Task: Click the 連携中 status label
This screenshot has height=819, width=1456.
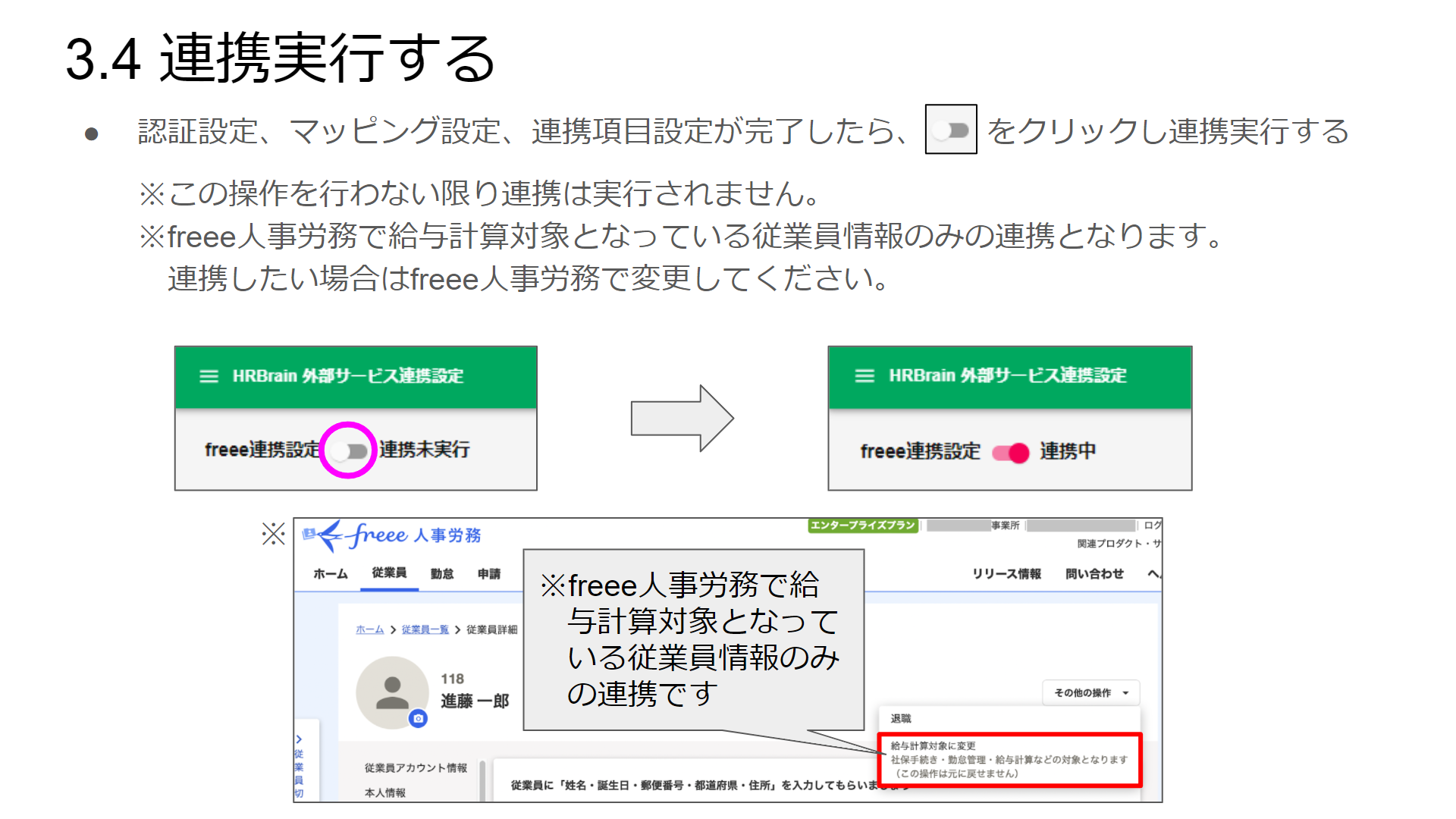Action: point(1068,451)
